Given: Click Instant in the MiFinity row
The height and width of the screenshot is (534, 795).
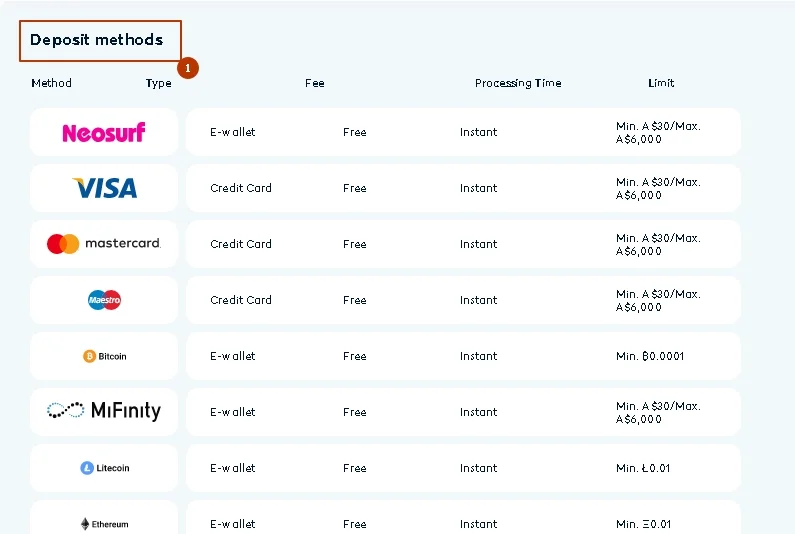Looking at the screenshot, I should coord(479,412).
